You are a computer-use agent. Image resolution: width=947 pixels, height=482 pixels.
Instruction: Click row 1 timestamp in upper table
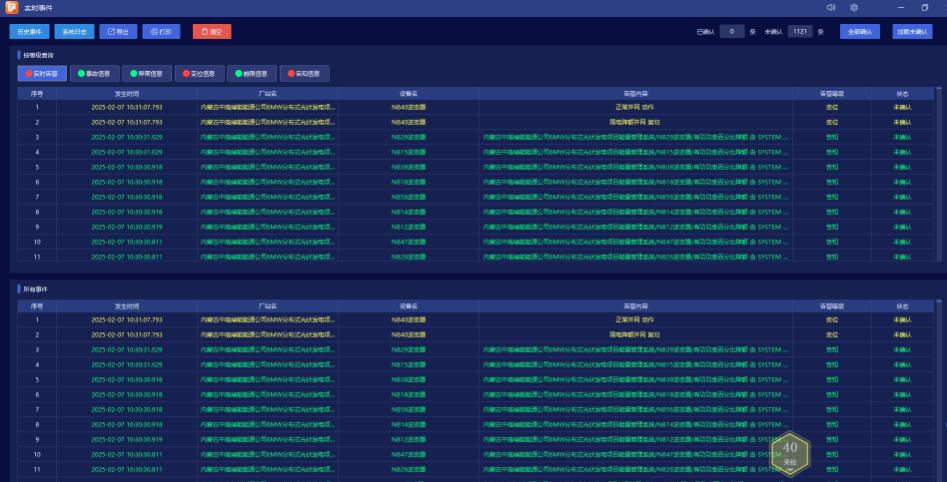tap(127, 108)
